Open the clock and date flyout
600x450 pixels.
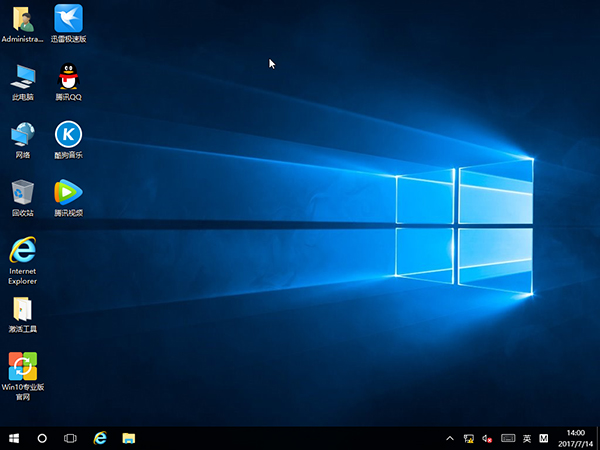575,438
